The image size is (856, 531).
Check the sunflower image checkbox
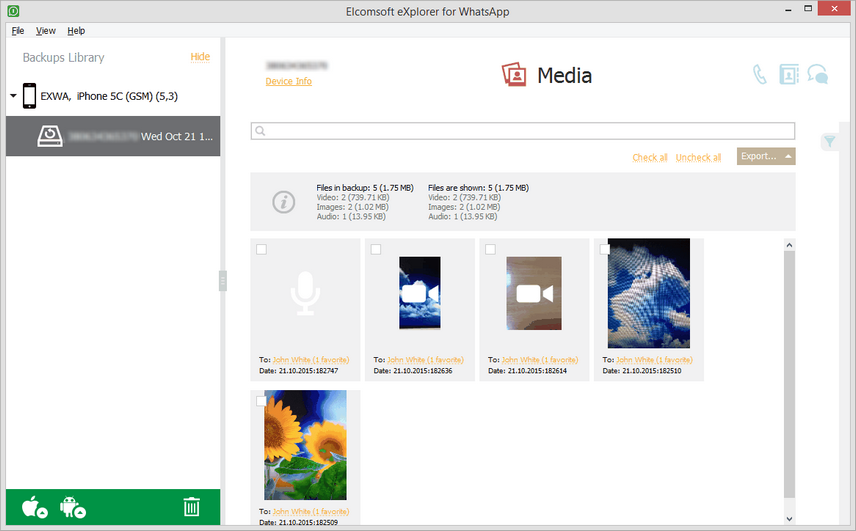click(261, 401)
